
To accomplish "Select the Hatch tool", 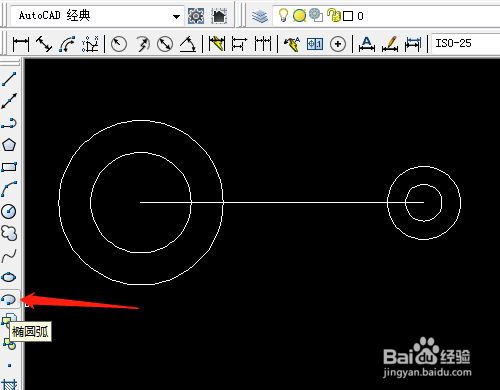I will coord(9,384).
